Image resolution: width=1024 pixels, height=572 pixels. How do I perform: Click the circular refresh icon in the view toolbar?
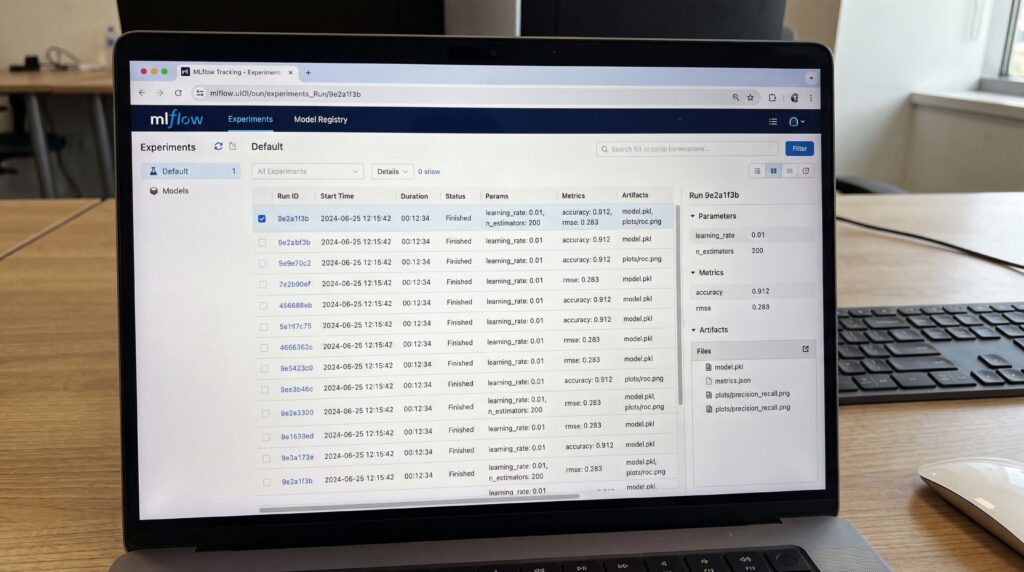(x=806, y=171)
